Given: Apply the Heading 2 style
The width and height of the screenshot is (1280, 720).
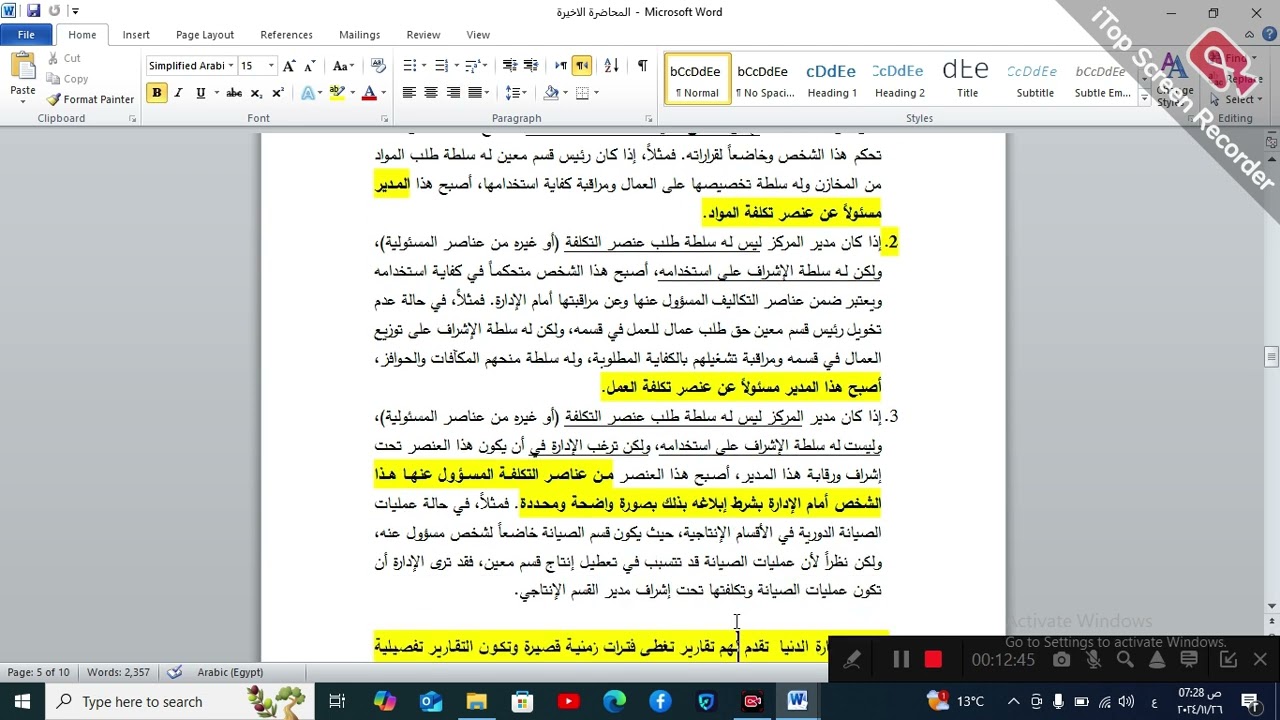Looking at the screenshot, I should pos(899,80).
